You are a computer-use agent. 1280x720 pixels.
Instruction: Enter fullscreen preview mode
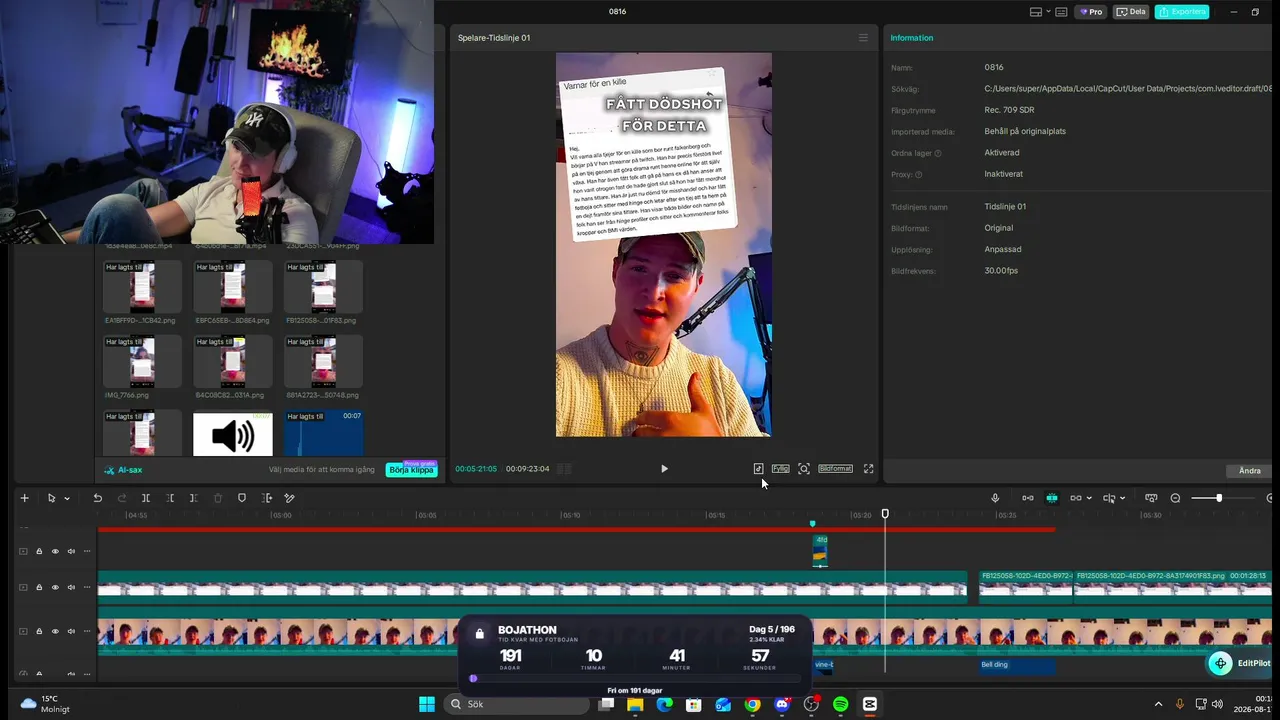tap(868, 468)
